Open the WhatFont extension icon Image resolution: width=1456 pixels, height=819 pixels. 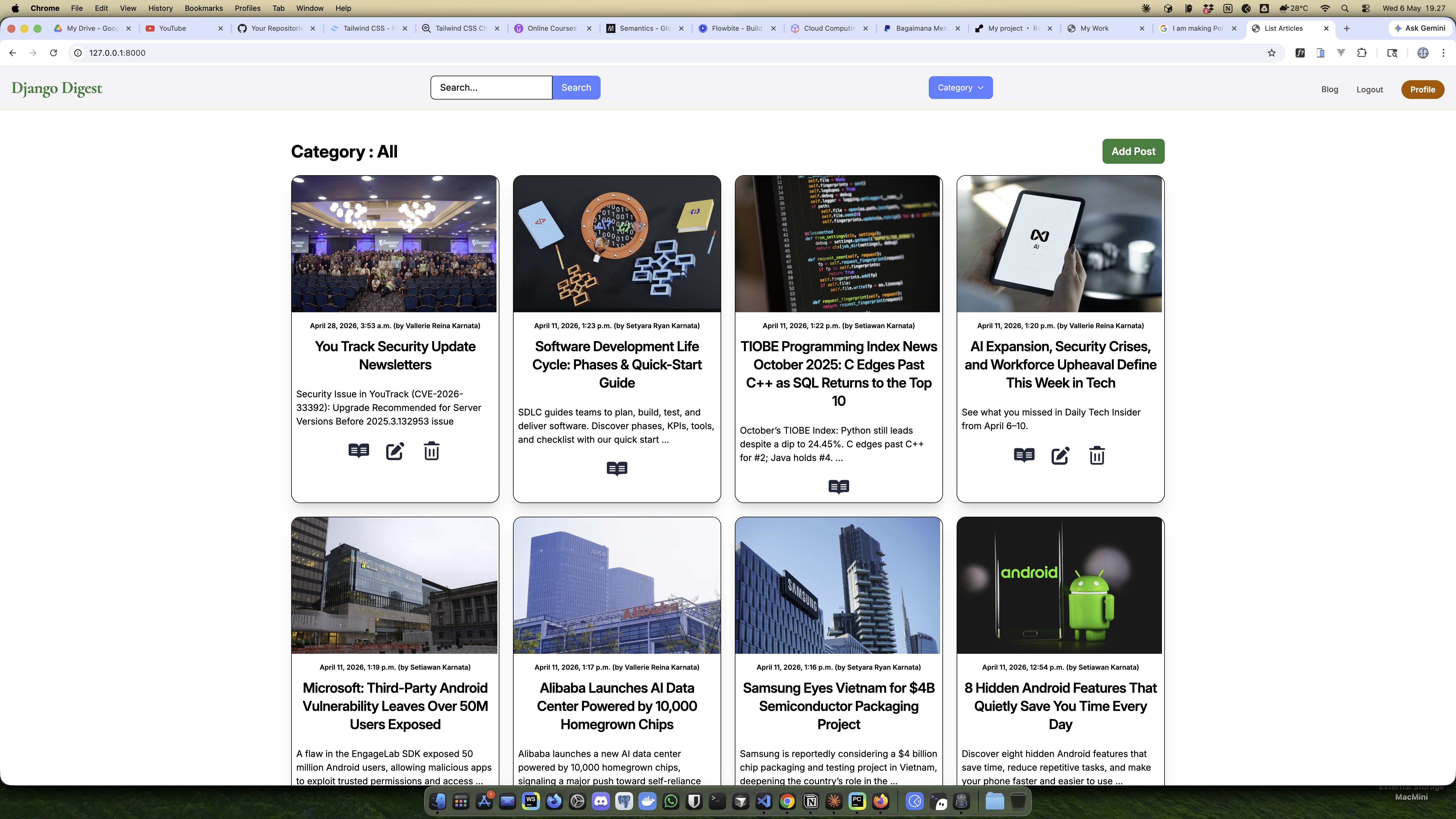point(1300,53)
